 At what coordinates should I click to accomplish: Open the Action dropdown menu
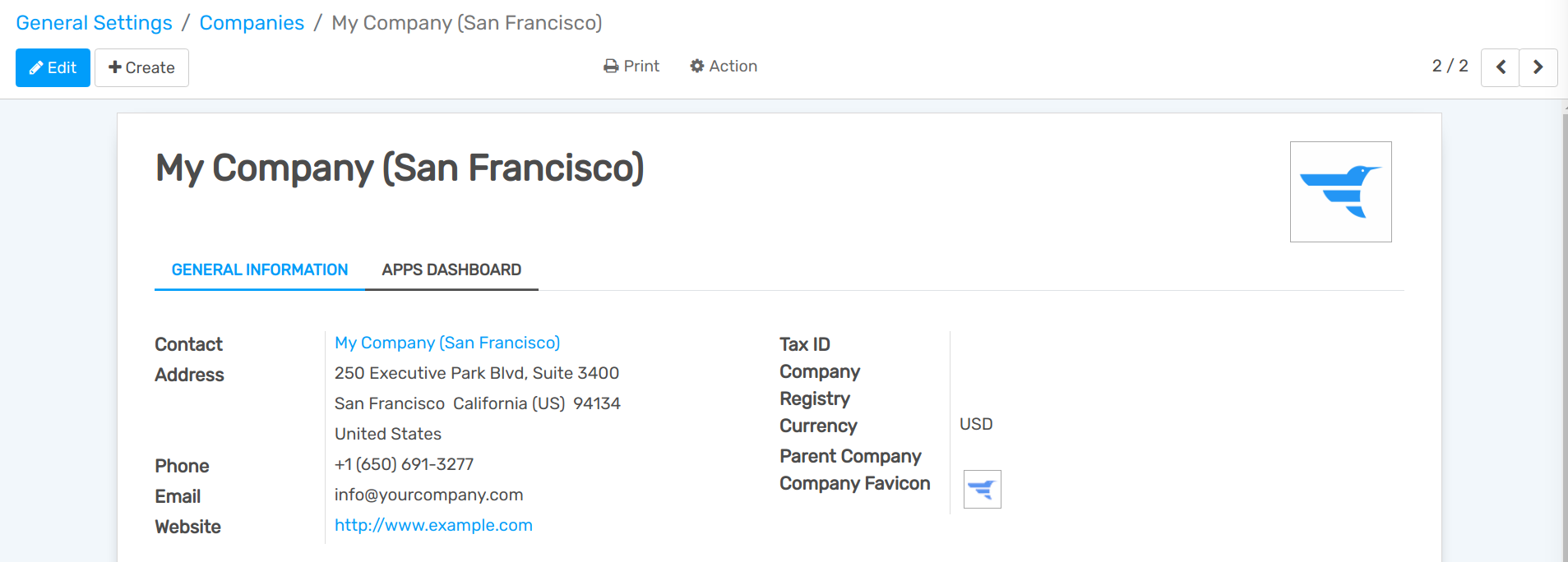(x=724, y=66)
